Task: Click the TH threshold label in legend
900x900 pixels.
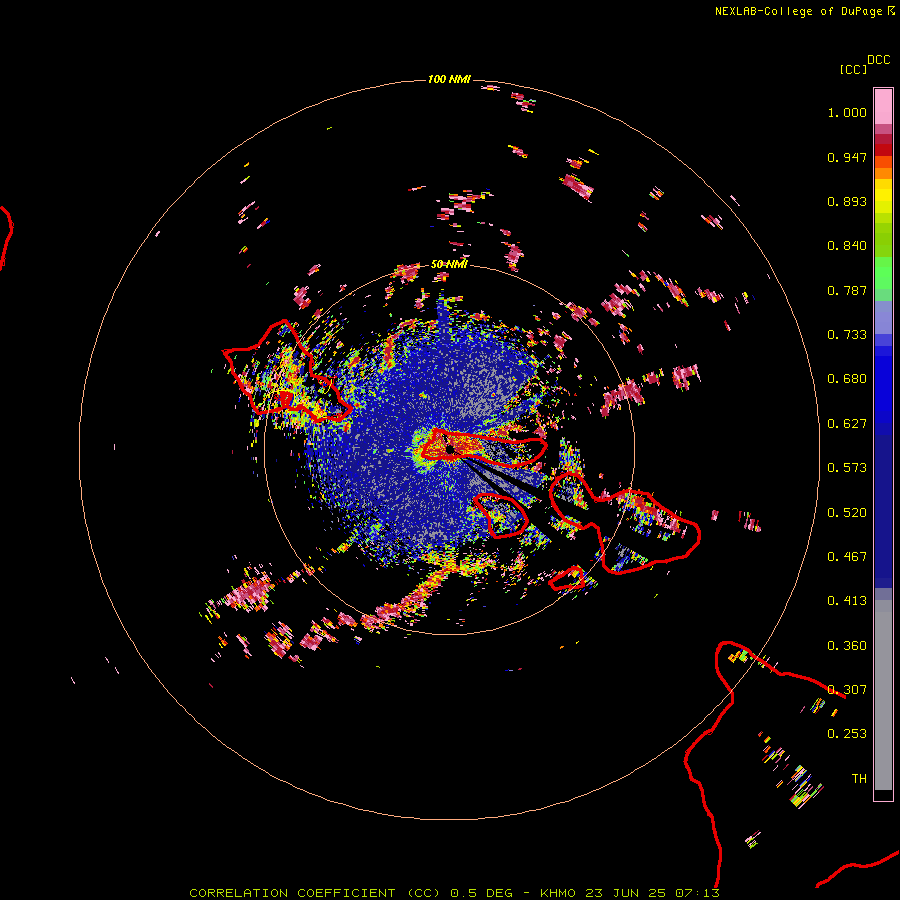Action: (x=859, y=779)
